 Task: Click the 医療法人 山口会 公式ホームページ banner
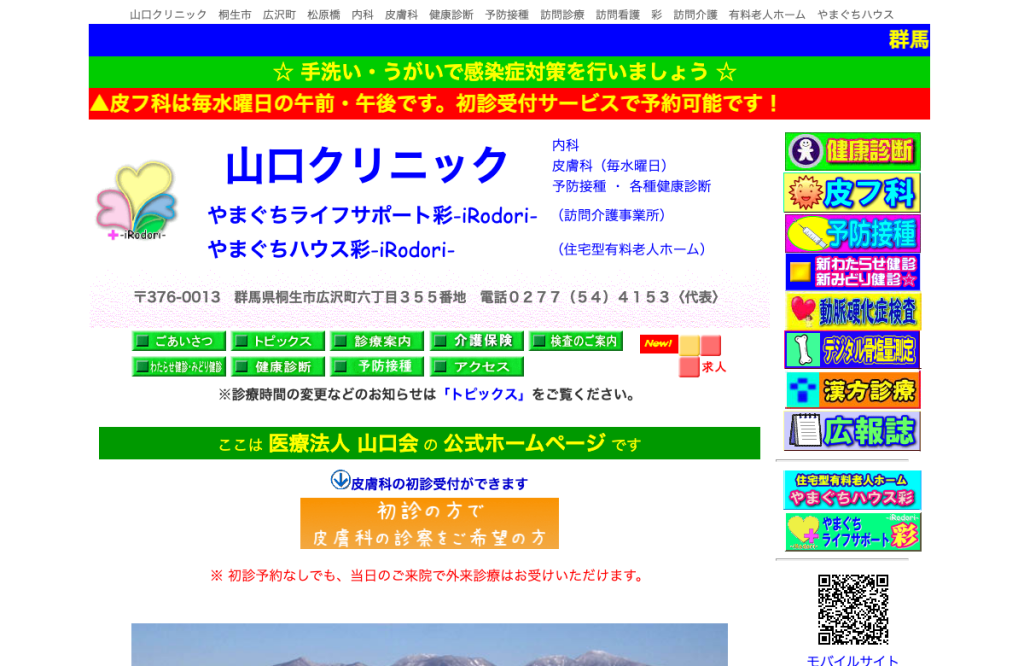click(429, 443)
